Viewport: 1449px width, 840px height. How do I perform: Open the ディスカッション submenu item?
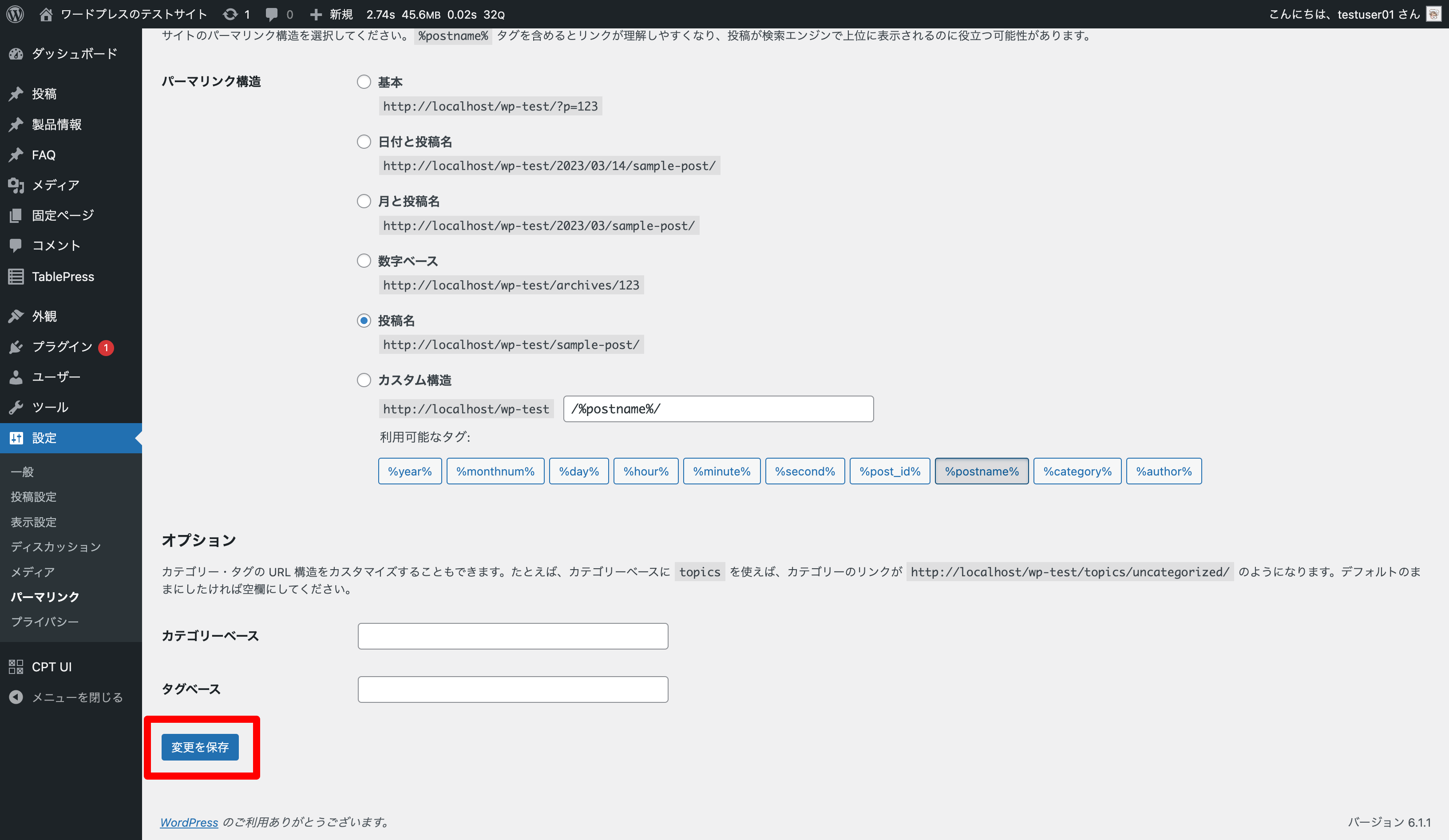point(56,547)
